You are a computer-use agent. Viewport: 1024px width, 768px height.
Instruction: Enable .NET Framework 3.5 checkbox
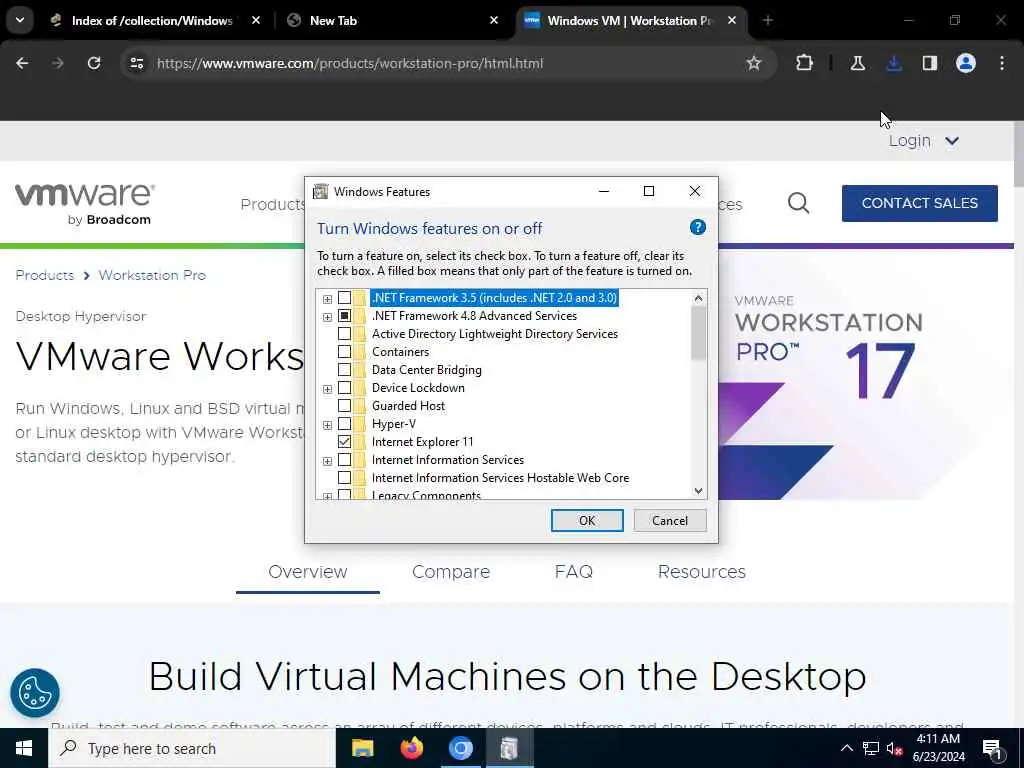(344, 298)
